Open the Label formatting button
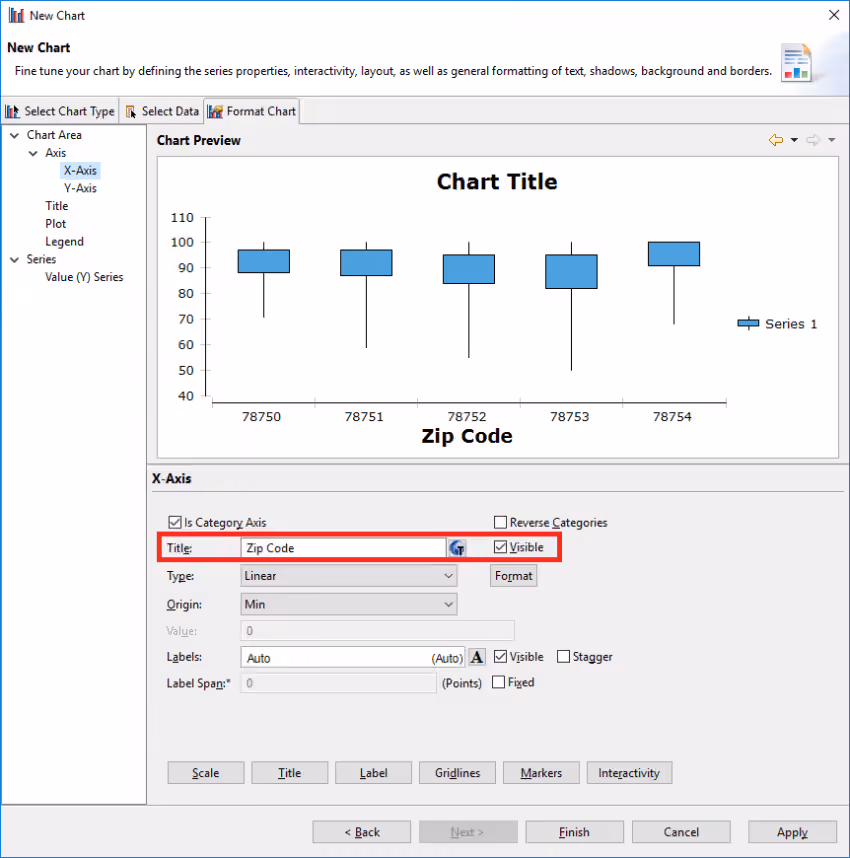 pos(373,773)
